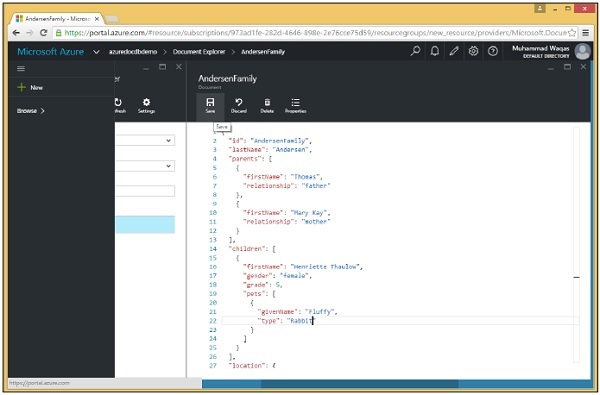Click the filter input field in Document Explorer
This screenshot has width=600, height=395.
point(145,191)
